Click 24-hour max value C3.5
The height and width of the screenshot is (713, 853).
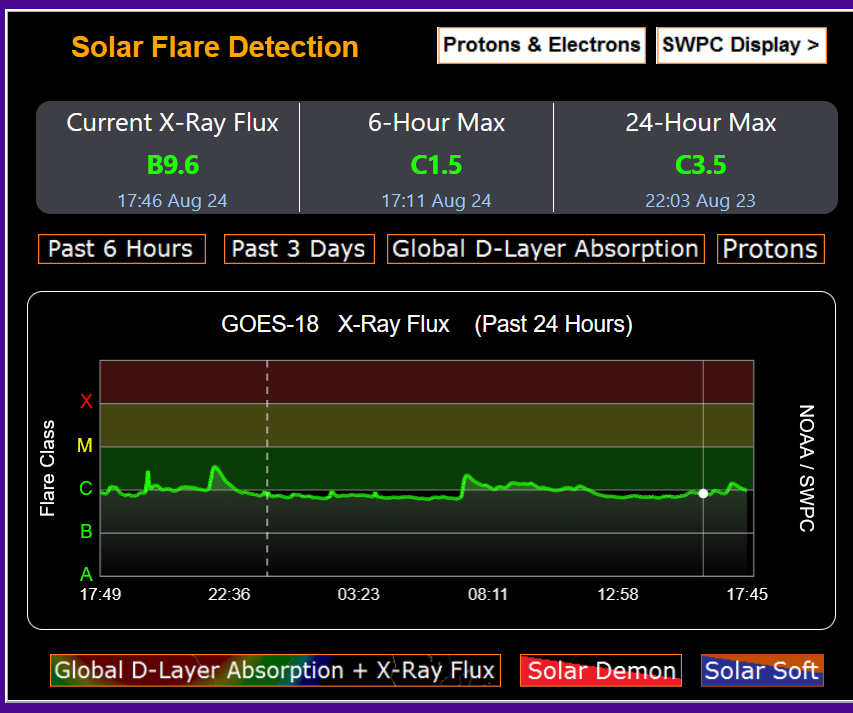click(701, 165)
